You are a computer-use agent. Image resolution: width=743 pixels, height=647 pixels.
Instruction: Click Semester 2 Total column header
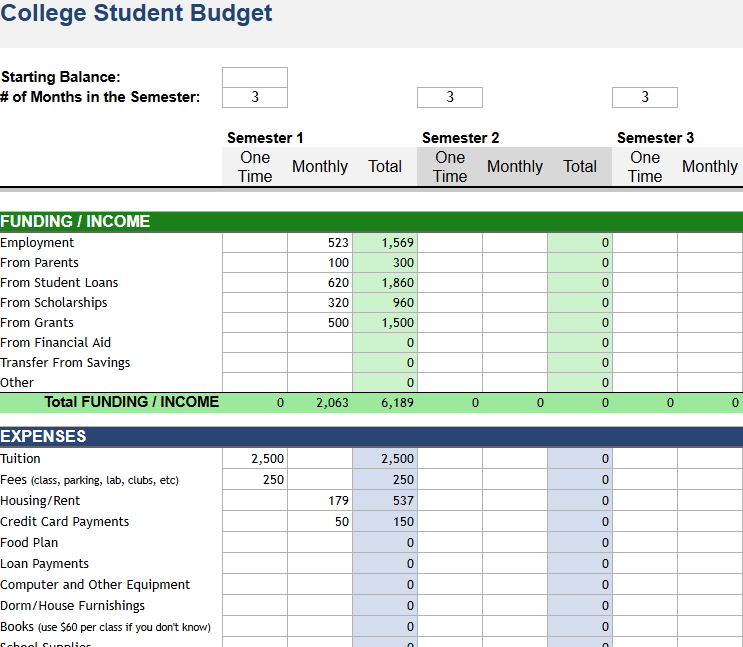tap(580, 166)
